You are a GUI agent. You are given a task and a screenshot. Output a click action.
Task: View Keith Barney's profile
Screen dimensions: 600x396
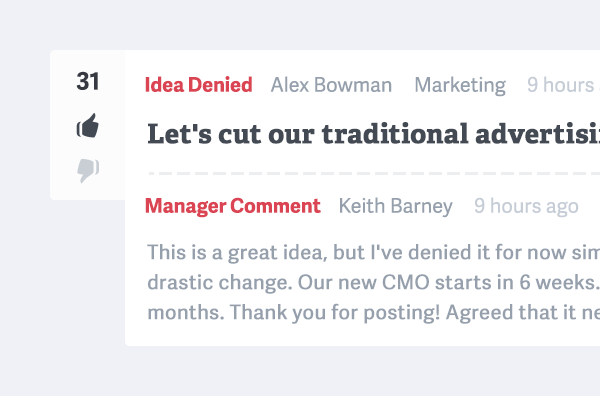pyautogui.click(x=396, y=206)
